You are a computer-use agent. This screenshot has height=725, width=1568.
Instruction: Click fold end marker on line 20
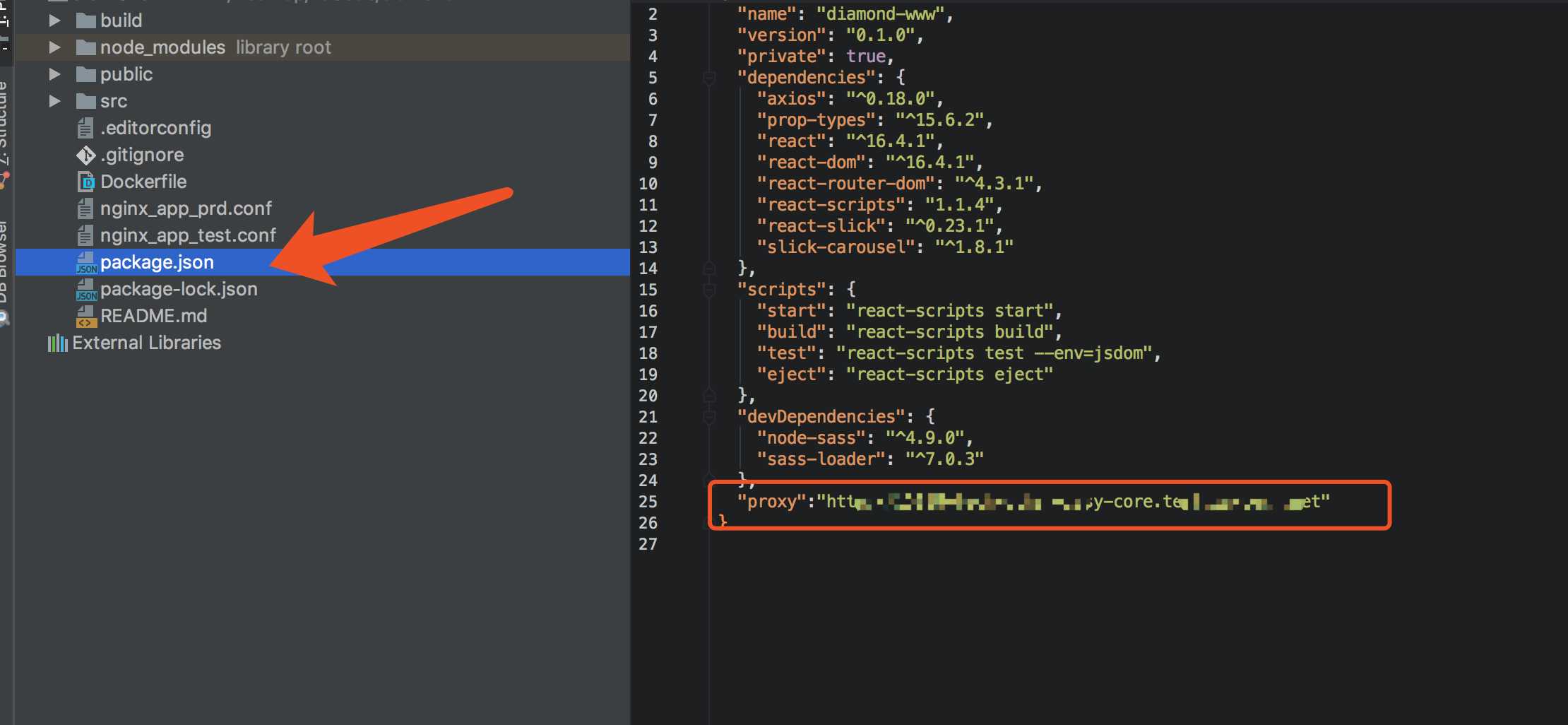click(709, 395)
